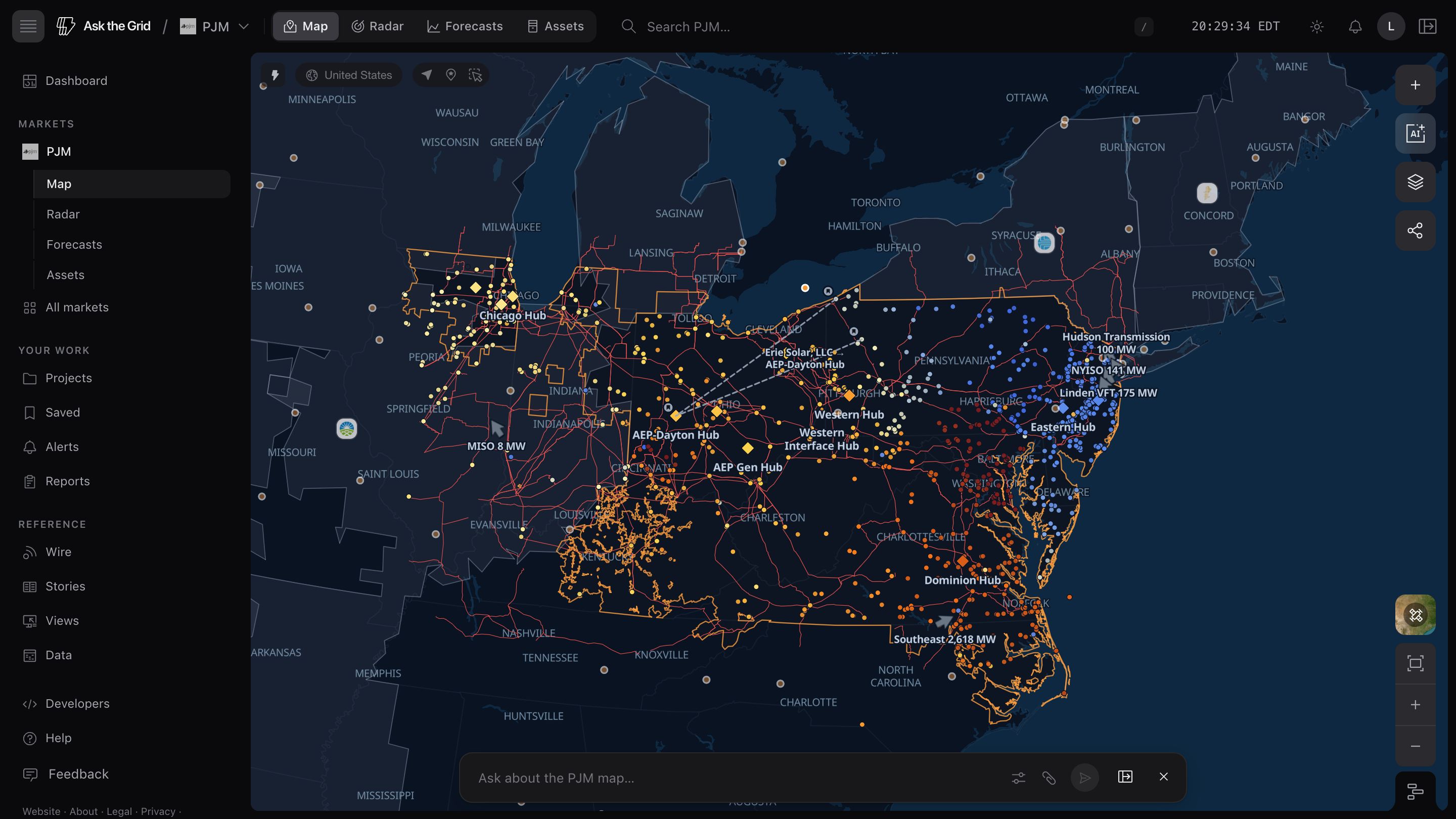Viewport: 1456px width, 819px height.
Task: Open chat settings sliders icon
Action: pyautogui.click(x=1019, y=778)
